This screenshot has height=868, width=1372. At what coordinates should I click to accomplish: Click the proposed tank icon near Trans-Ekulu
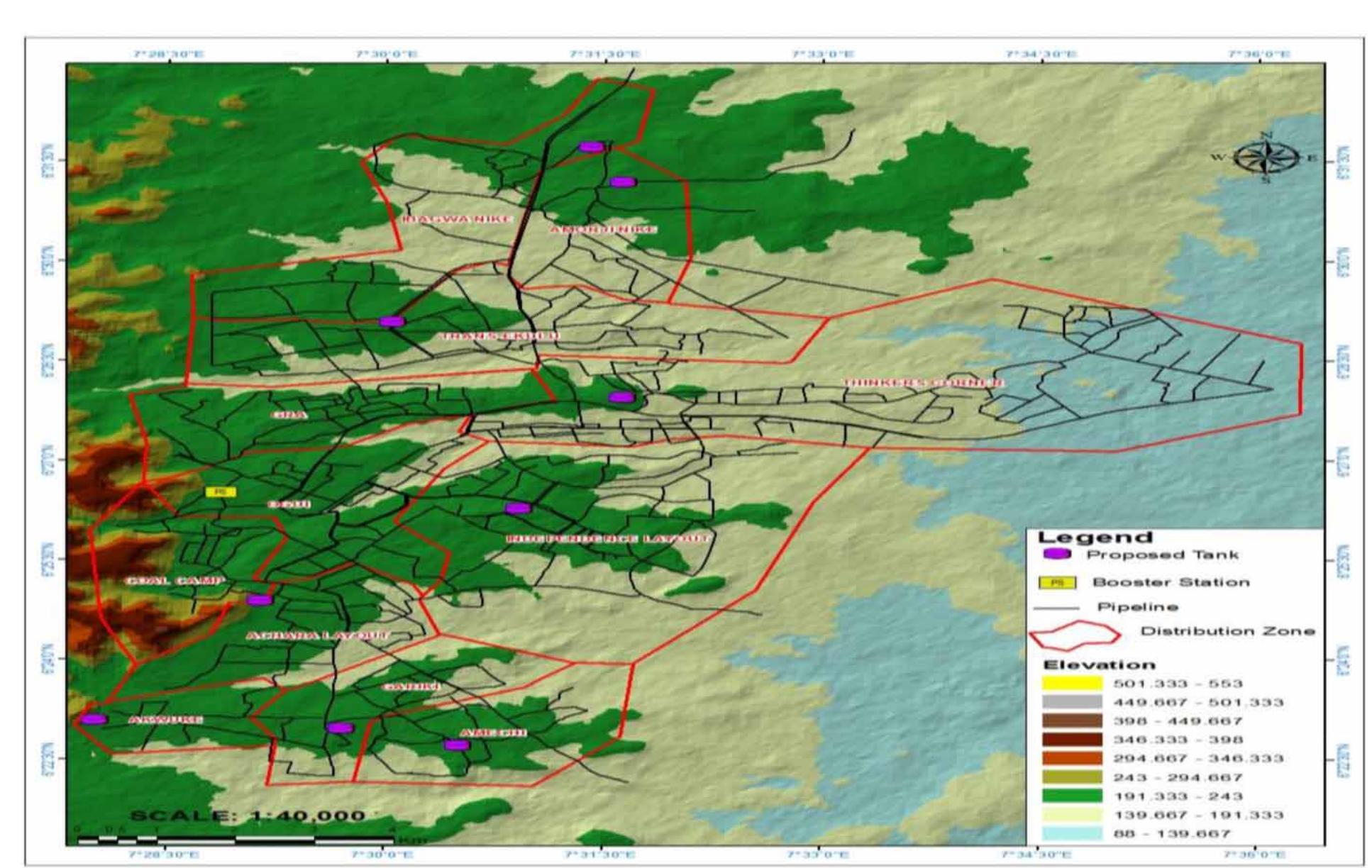(x=392, y=321)
